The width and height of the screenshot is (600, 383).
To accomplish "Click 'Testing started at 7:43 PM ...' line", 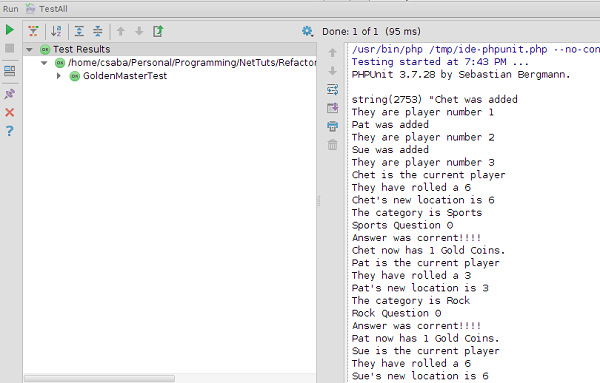I will pos(440,62).
